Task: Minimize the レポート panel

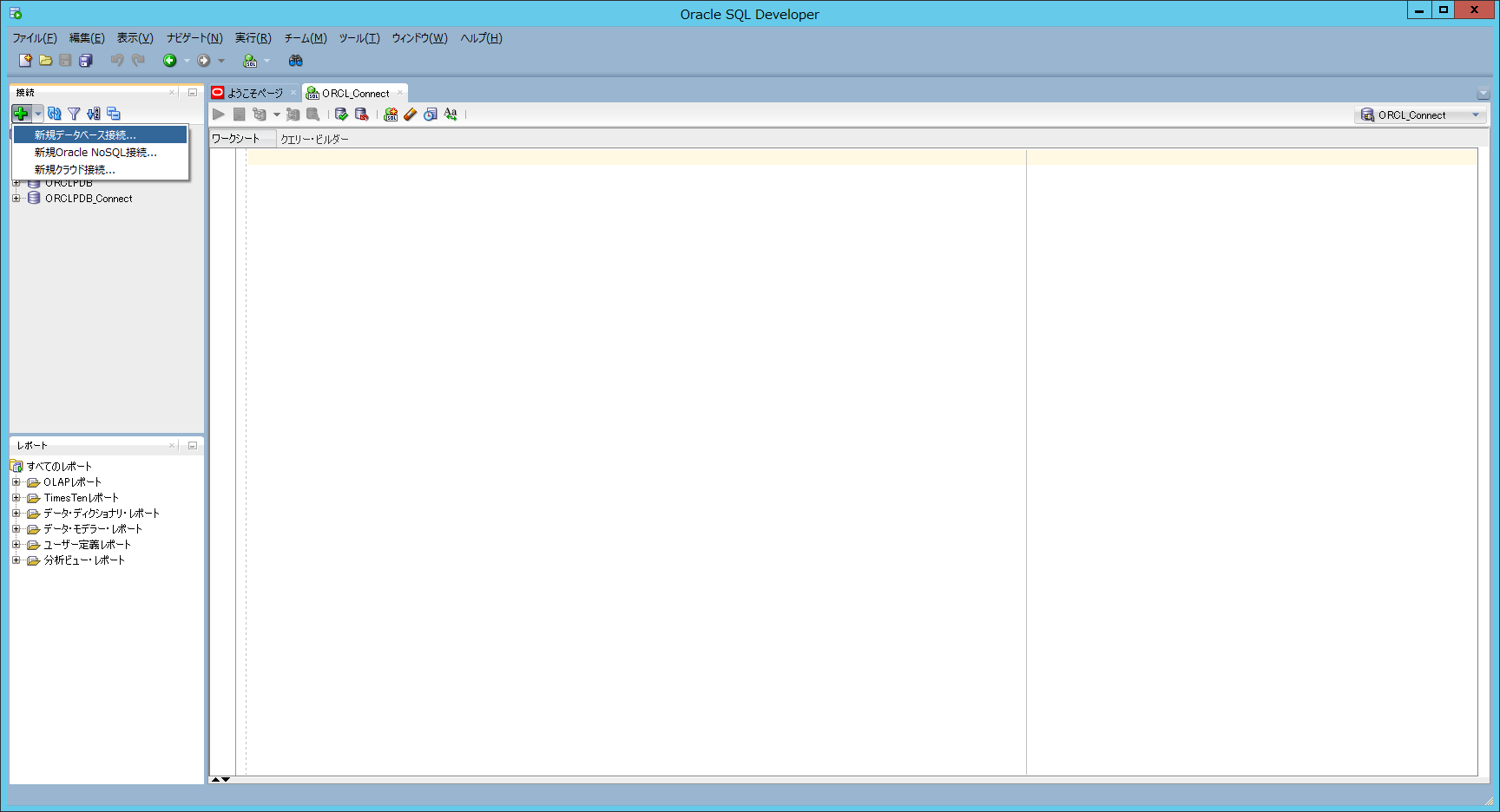Action: click(x=193, y=446)
